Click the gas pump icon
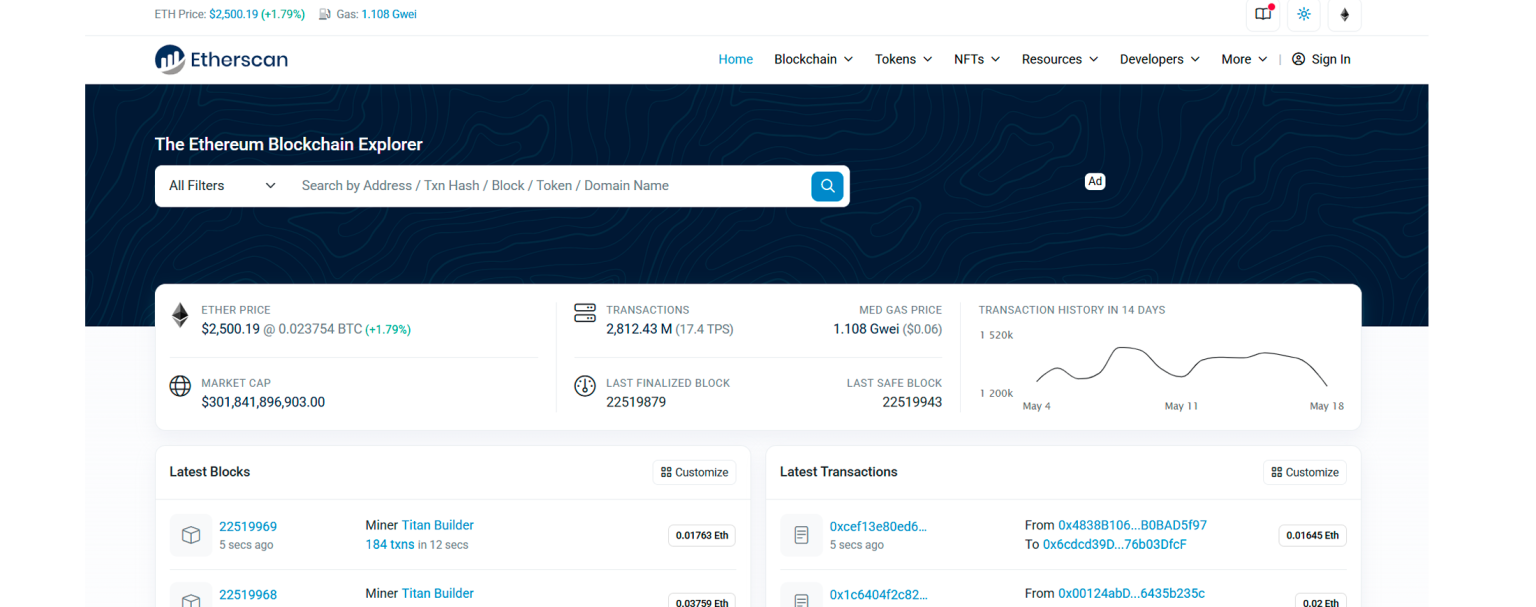 (x=325, y=14)
